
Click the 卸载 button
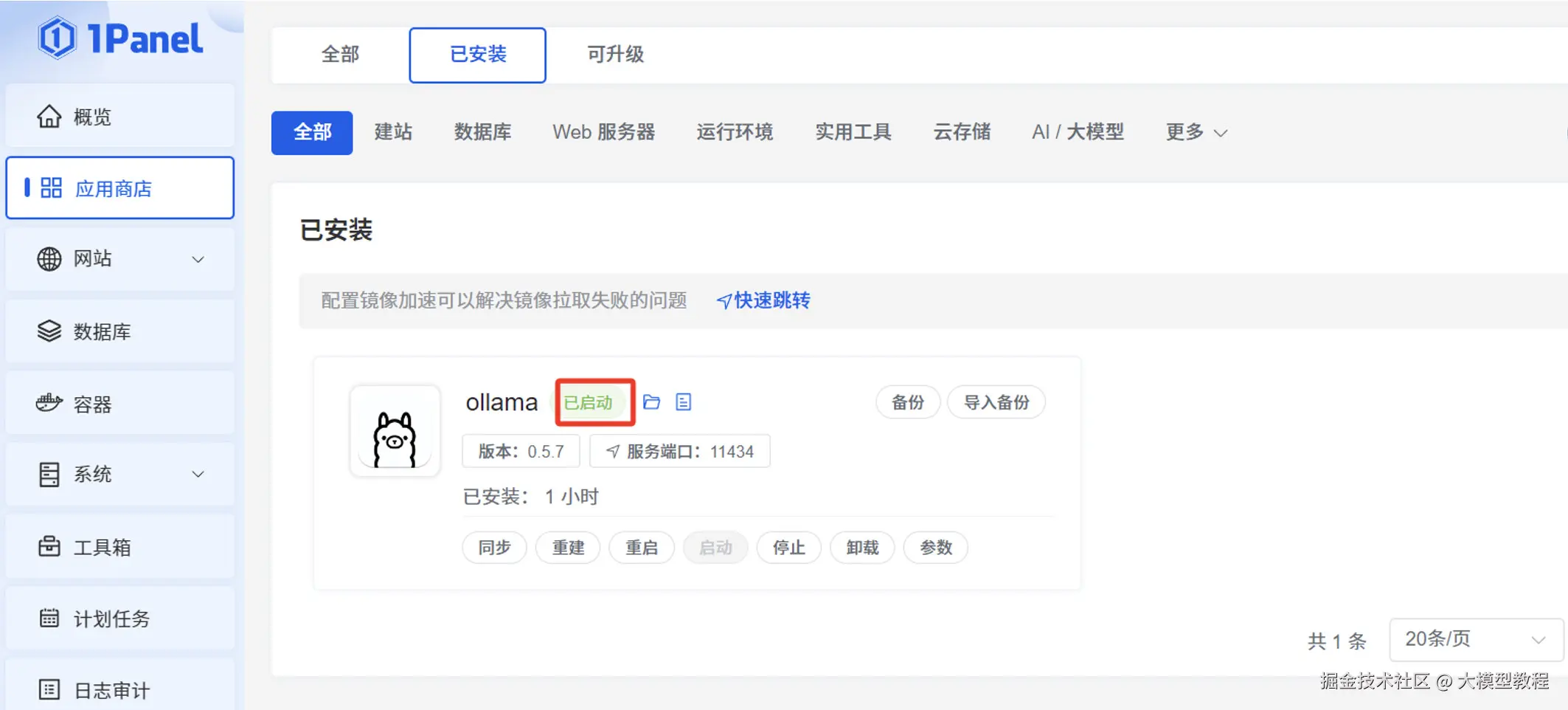[x=862, y=548]
